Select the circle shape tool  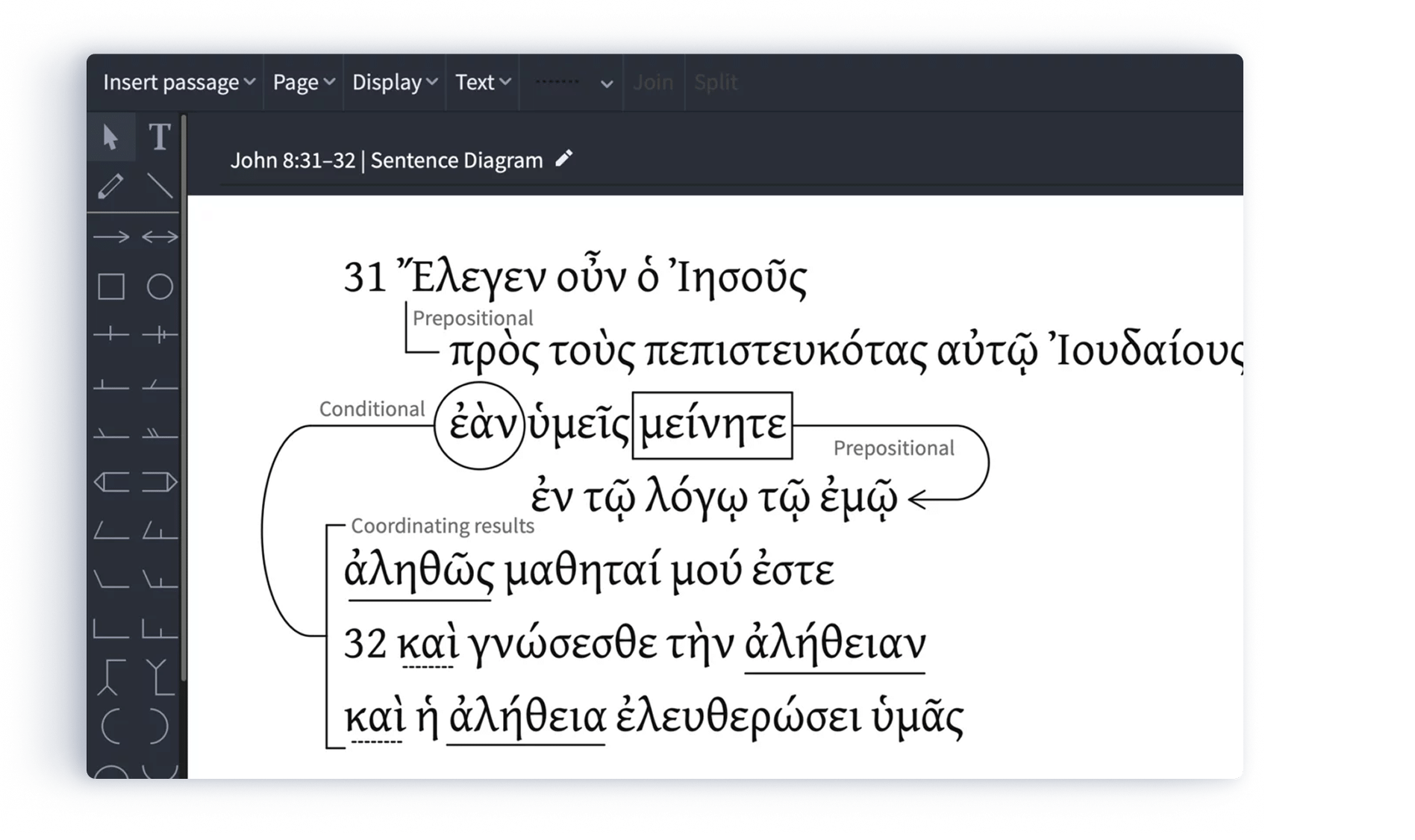160,286
